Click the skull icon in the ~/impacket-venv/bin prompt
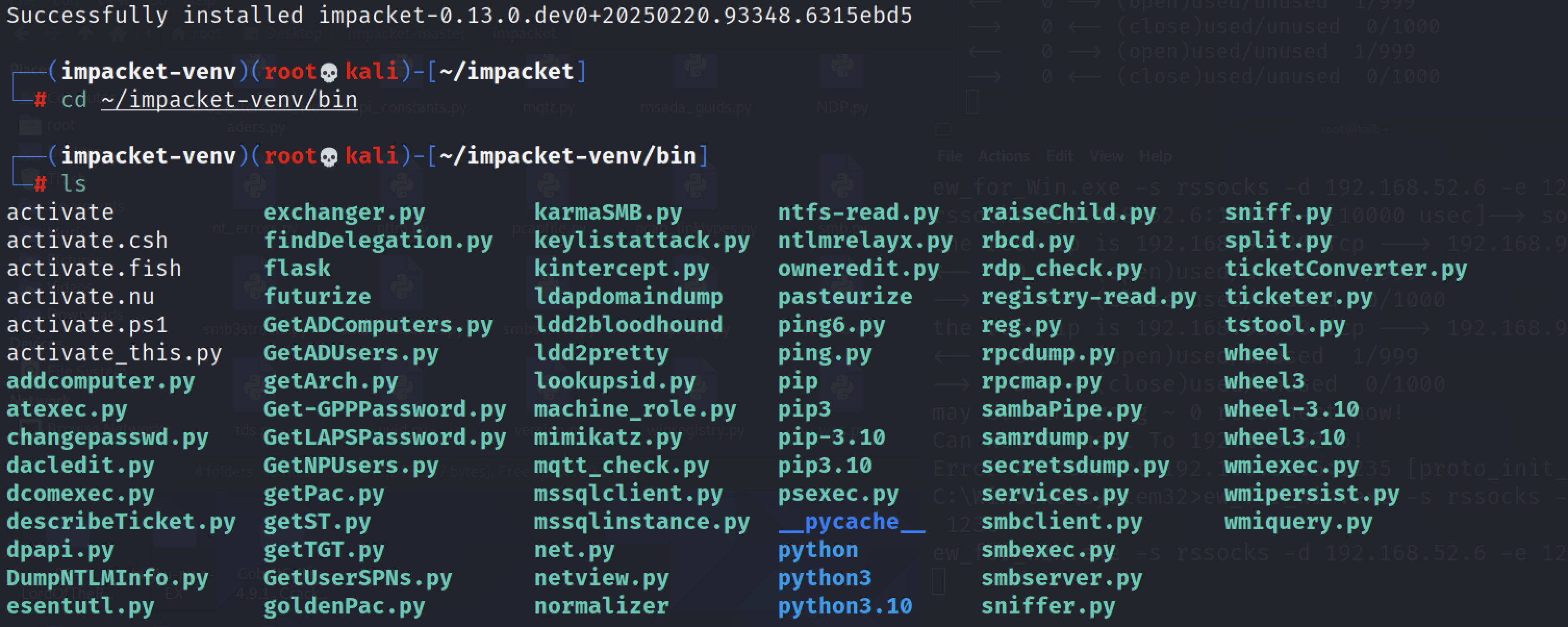 click(x=328, y=158)
